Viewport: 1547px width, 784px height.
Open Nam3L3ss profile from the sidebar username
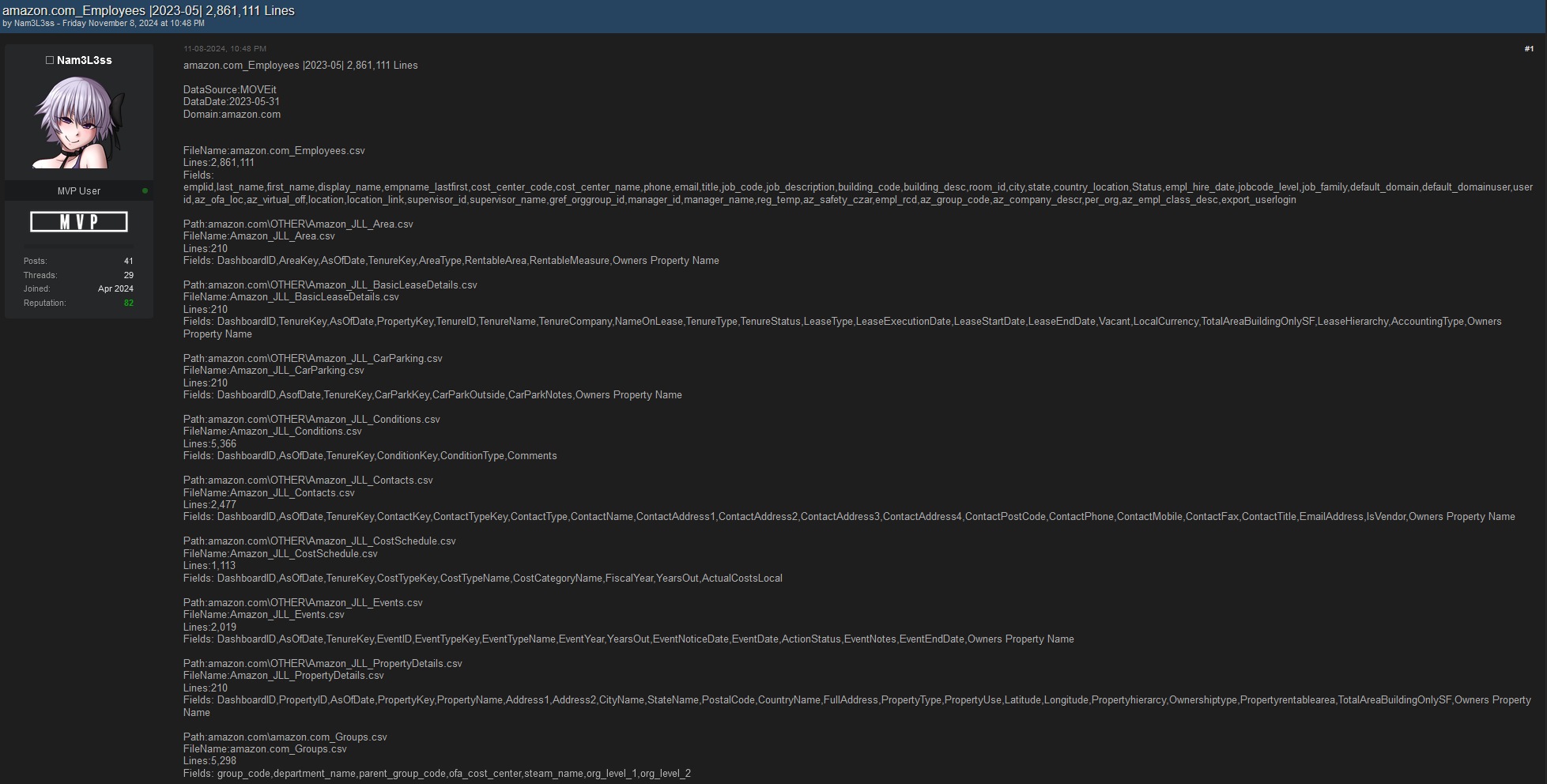[x=85, y=60]
